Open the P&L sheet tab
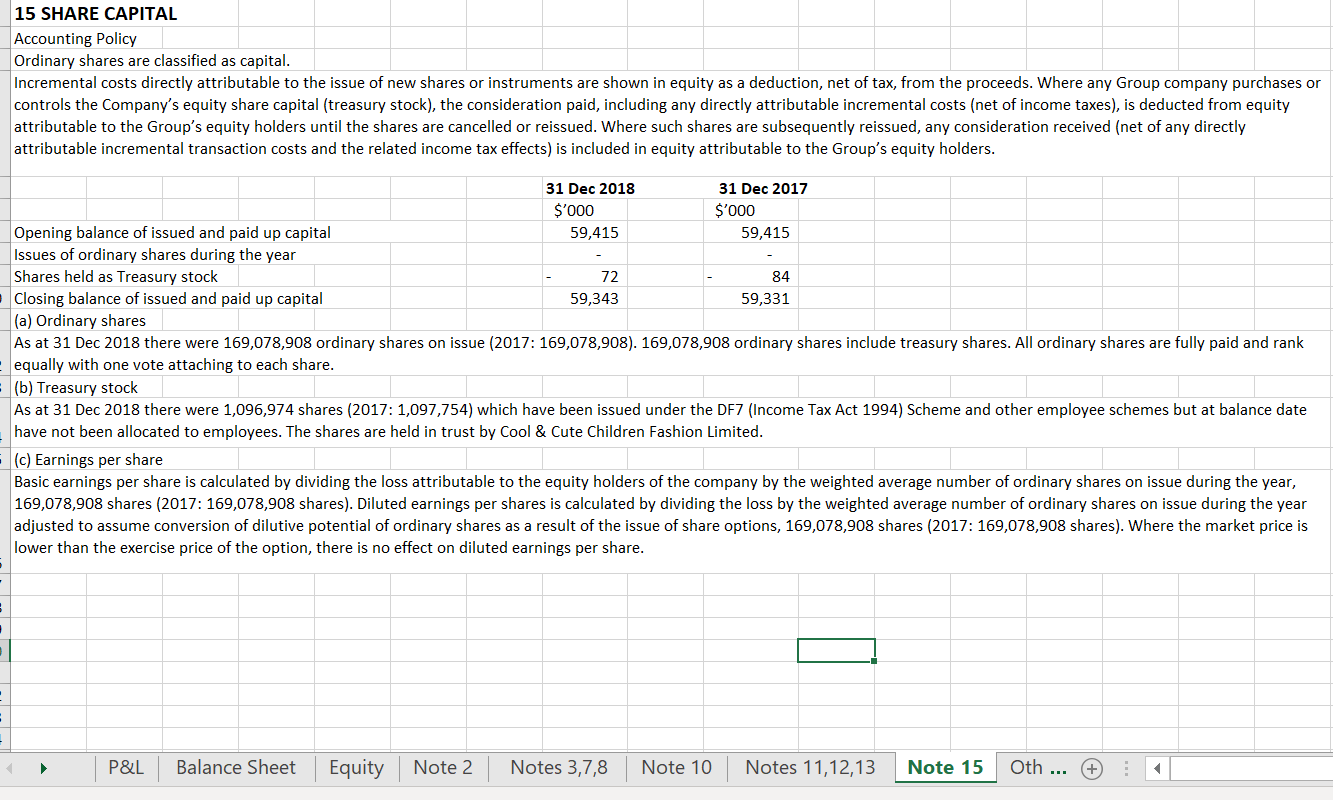Screen dimensions: 1333x800 (x=126, y=768)
